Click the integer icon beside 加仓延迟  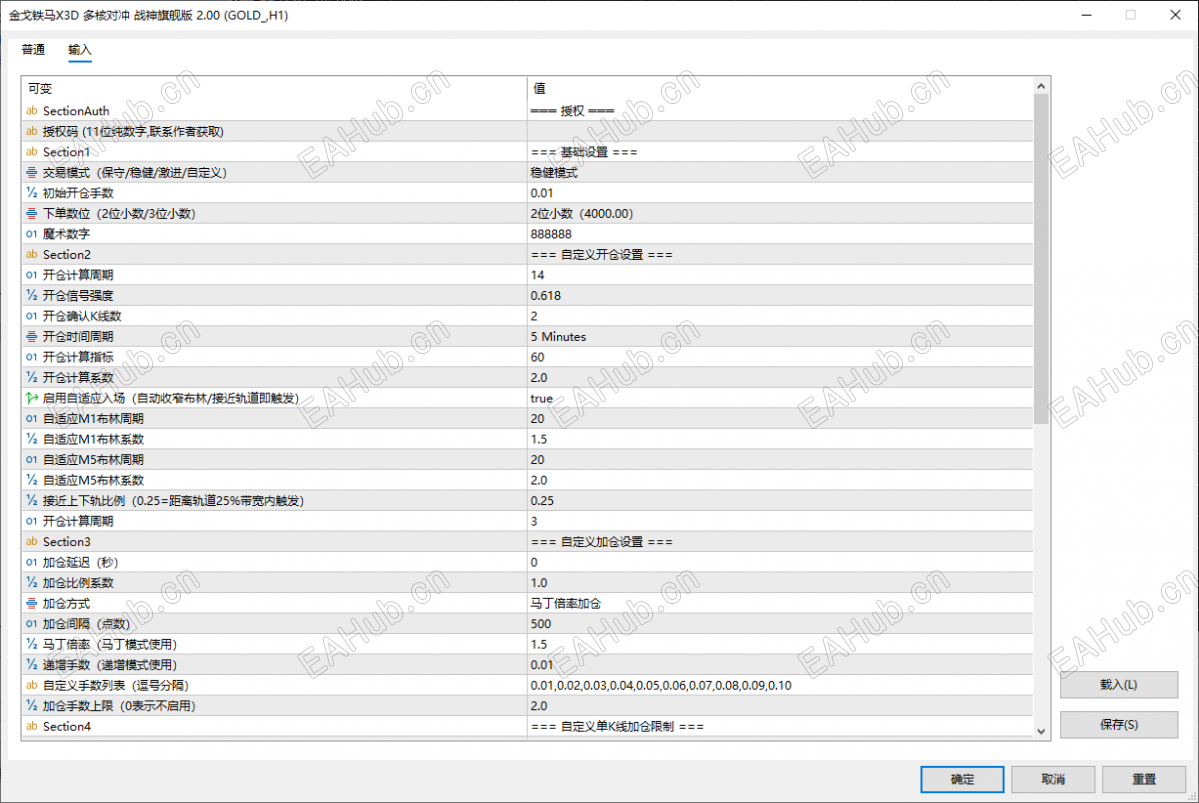point(31,562)
